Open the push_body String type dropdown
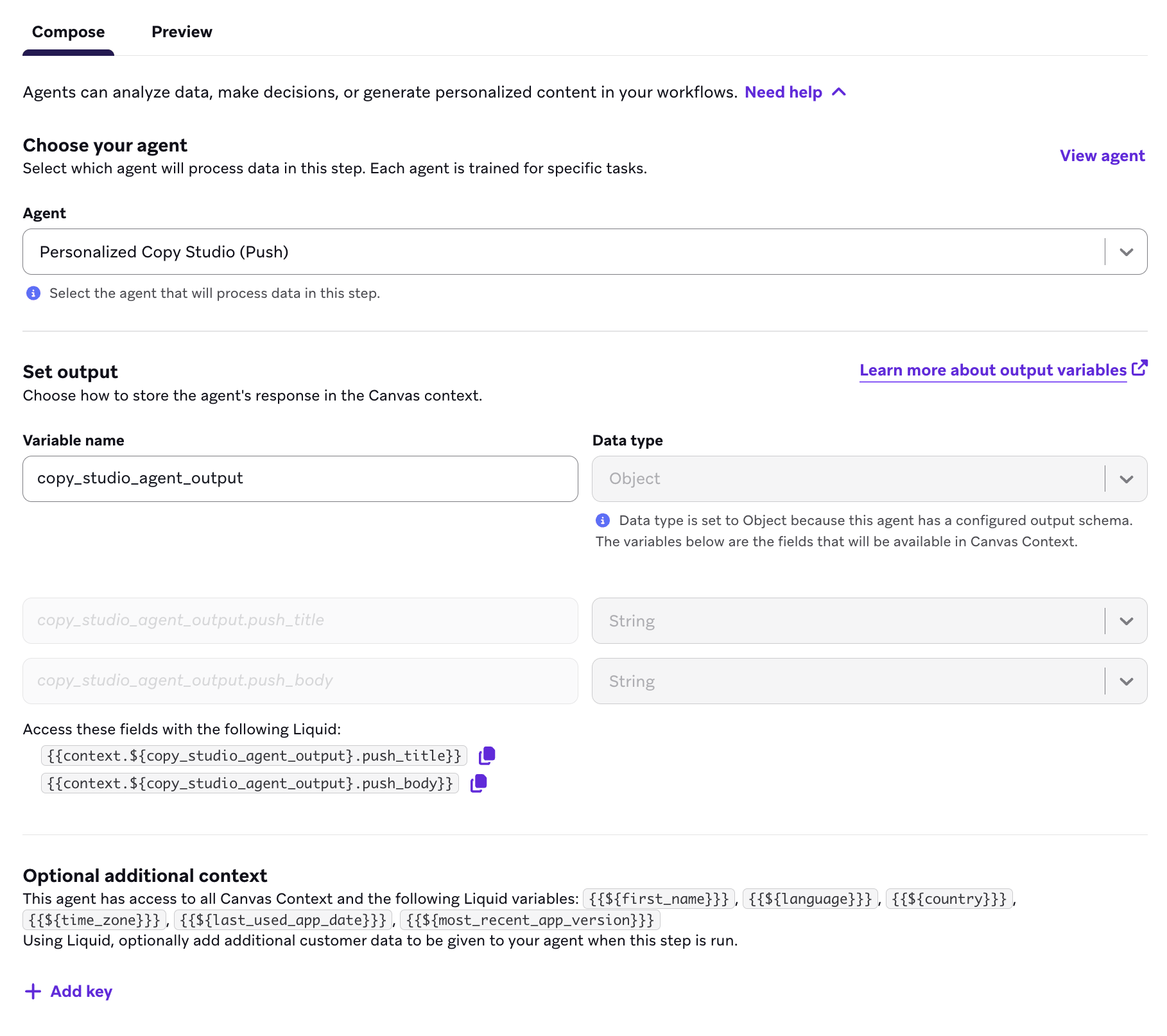1167x1036 pixels. pyautogui.click(x=1126, y=681)
